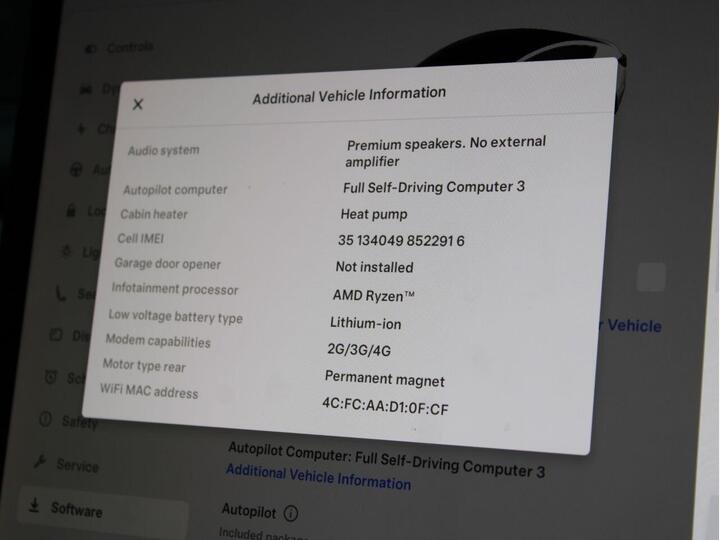This screenshot has width=720, height=540.
Task: Select the Service sidebar entry
Action: (x=77, y=465)
